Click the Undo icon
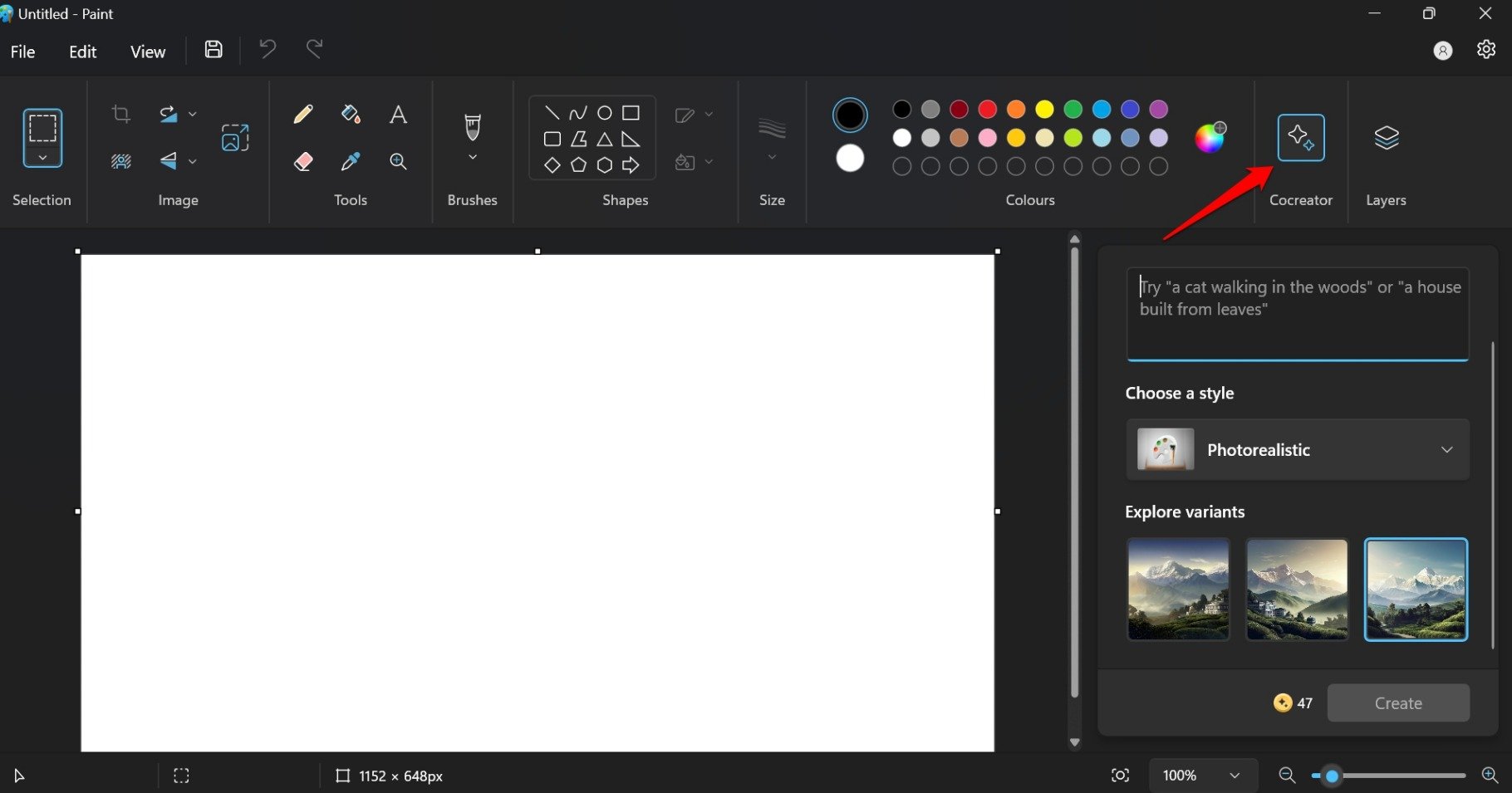This screenshot has height=793, width=1512. pyautogui.click(x=267, y=49)
